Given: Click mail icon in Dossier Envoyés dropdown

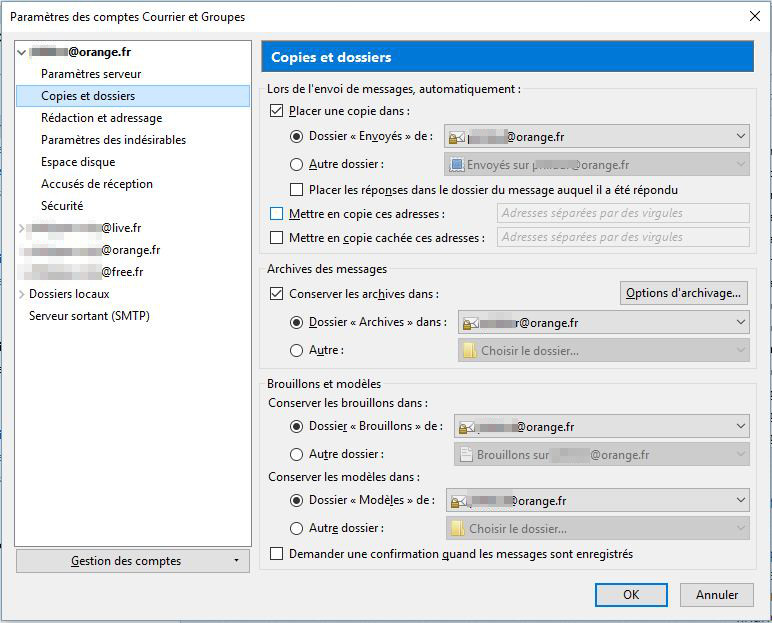Looking at the screenshot, I should pos(458,137).
